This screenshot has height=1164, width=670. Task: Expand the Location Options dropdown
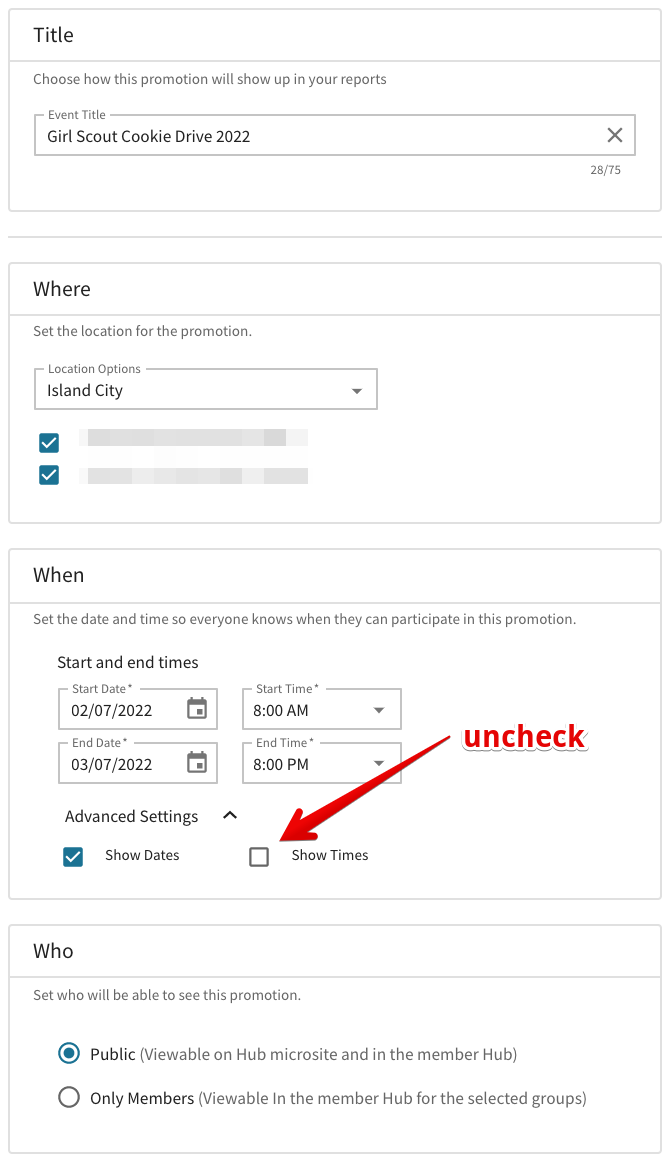pos(357,391)
